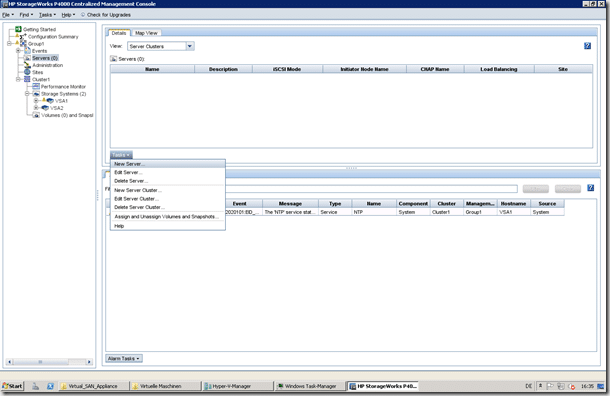This screenshot has height=396, width=610.
Task: Select NTP alarm row Hostname VSA1
Action: (514, 212)
